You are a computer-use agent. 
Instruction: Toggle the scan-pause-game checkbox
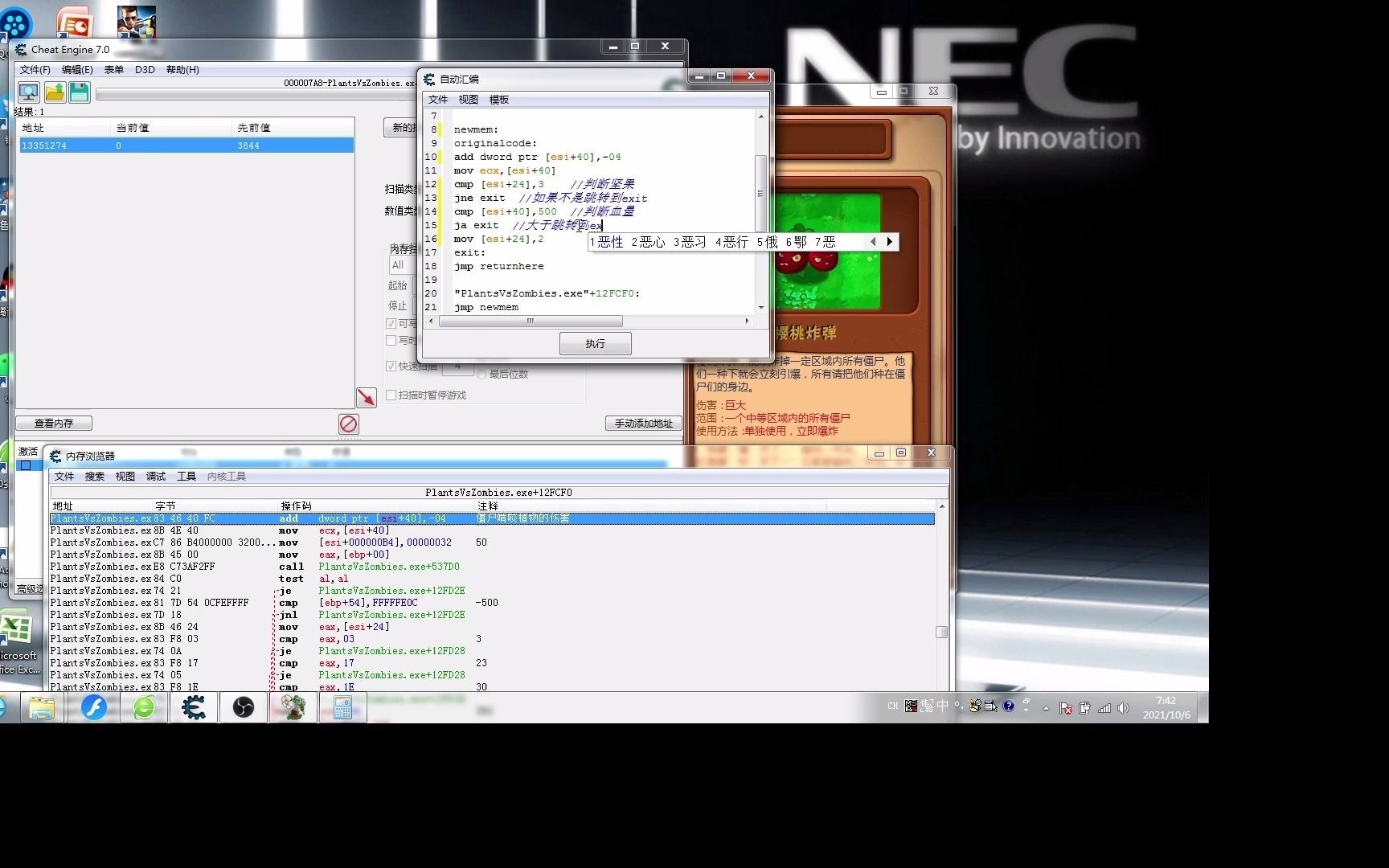pos(391,395)
